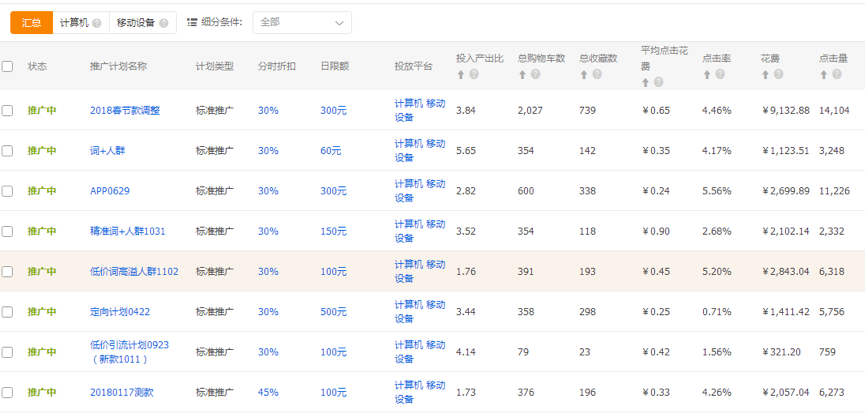Image resolution: width=865 pixels, height=414 pixels.
Task: Click 推广中 status of 低价词高溢人群1102
Action: click(x=42, y=271)
